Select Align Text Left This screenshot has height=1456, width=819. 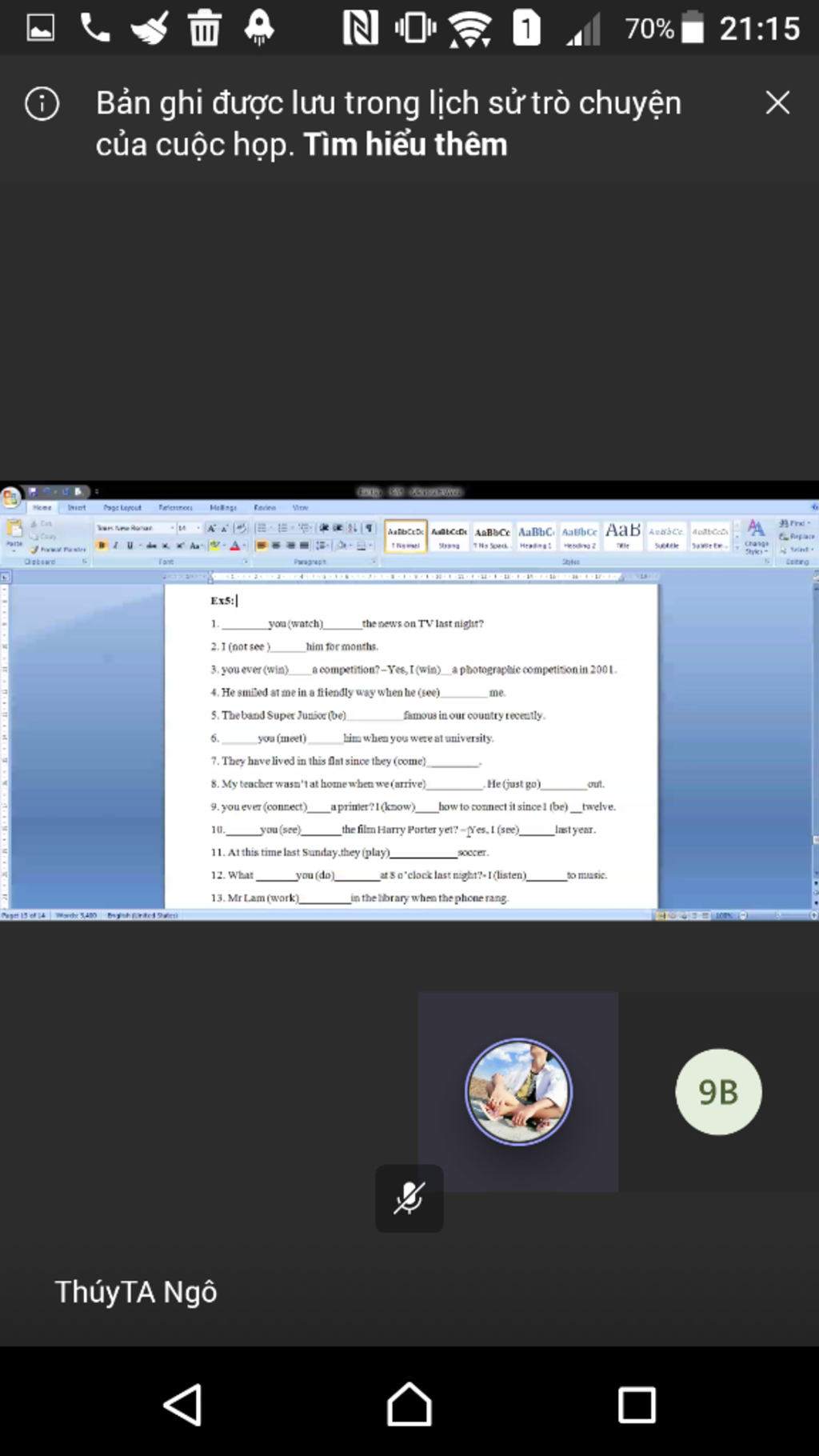coord(262,546)
